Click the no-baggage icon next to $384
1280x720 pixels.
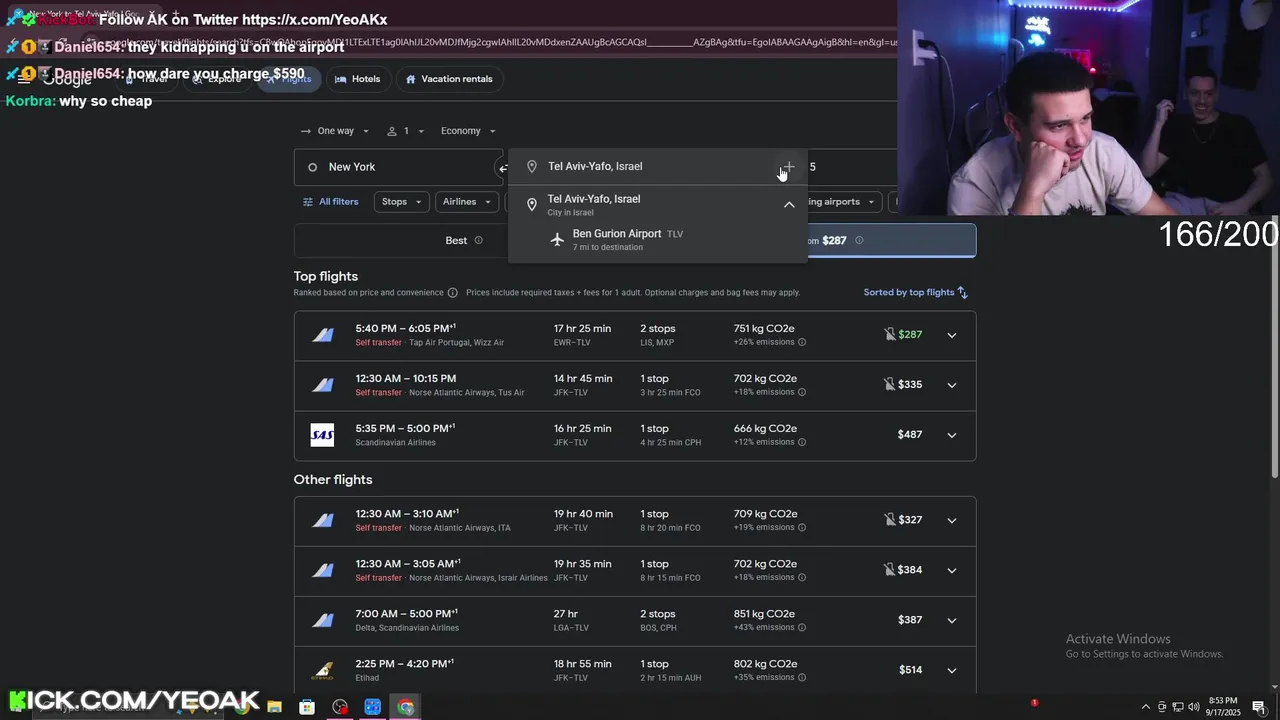tap(889, 569)
